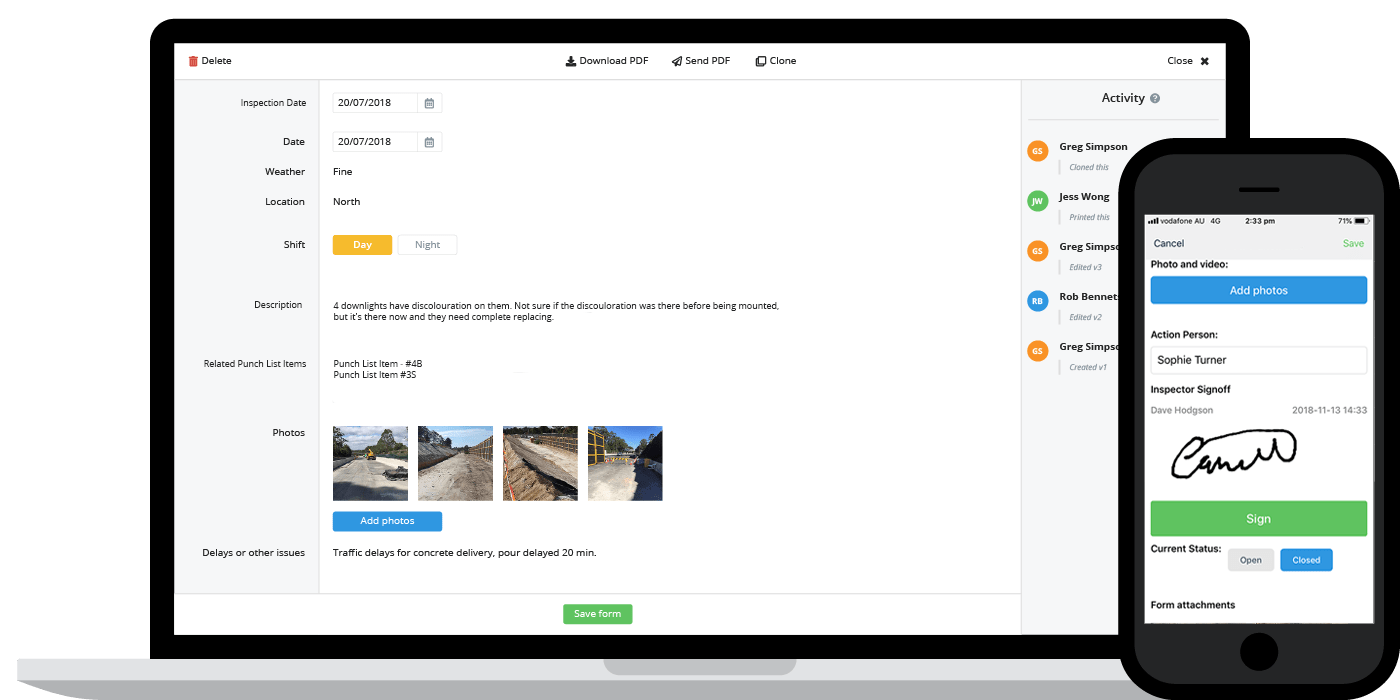This screenshot has height=700, width=1400.
Task: Tap Save in the phone header
Action: pyautogui.click(x=1353, y=243)
